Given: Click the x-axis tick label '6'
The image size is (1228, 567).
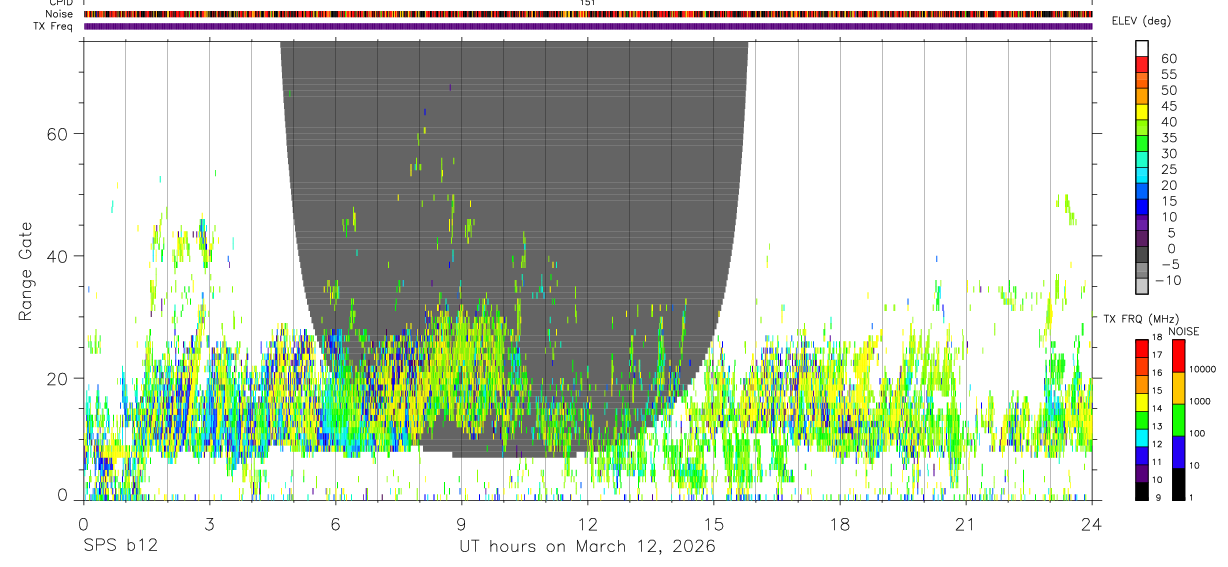Looking at the screenshot, I should click(335, 524).
